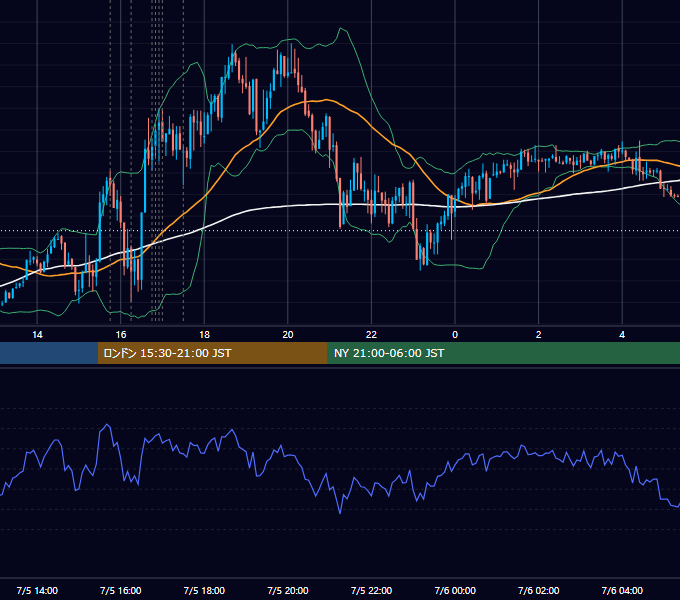Click the 7/5 20:00 time label
Screen dimensions: 680x600
coord(288,590)
